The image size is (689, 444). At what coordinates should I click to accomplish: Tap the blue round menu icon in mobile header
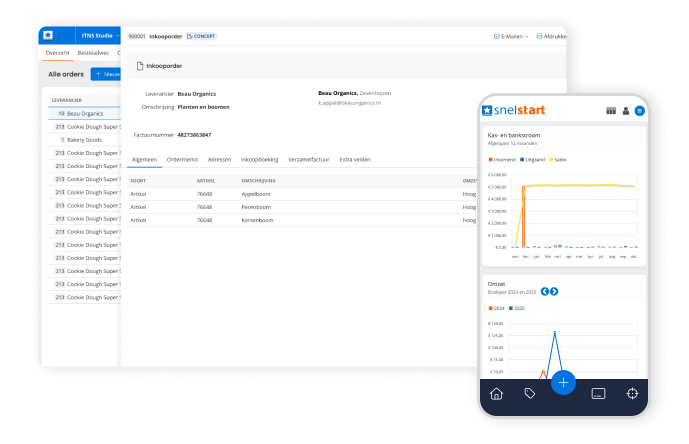point(640,110)
